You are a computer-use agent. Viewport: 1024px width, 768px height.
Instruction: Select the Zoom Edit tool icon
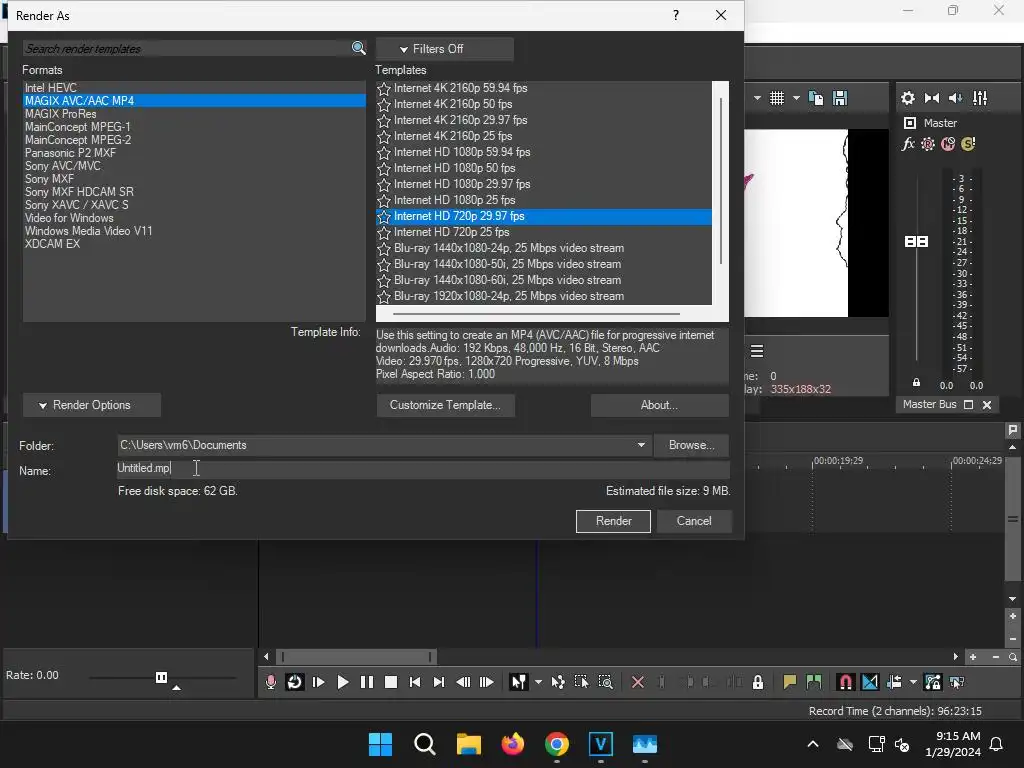pyautogui.click(x=605, y=682)
